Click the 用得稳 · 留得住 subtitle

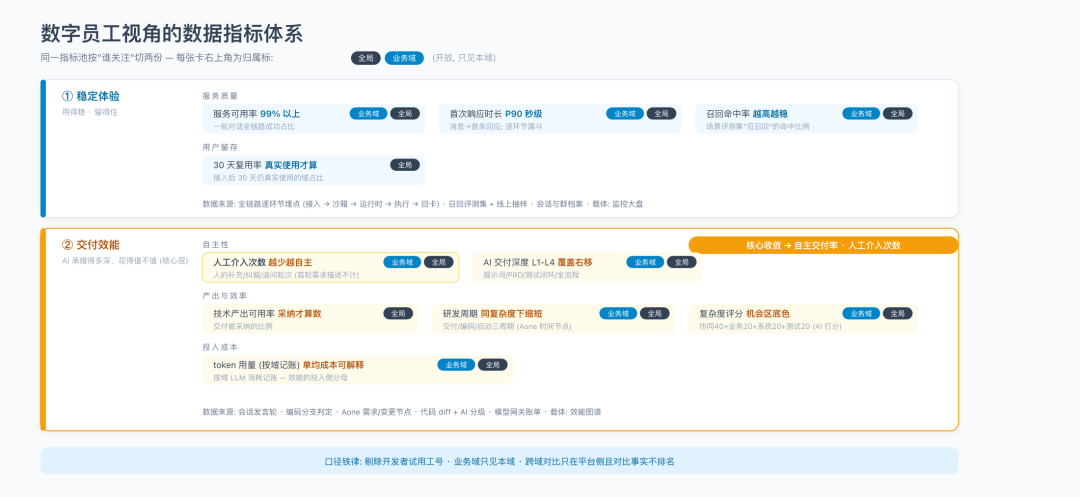pos(90,112)
